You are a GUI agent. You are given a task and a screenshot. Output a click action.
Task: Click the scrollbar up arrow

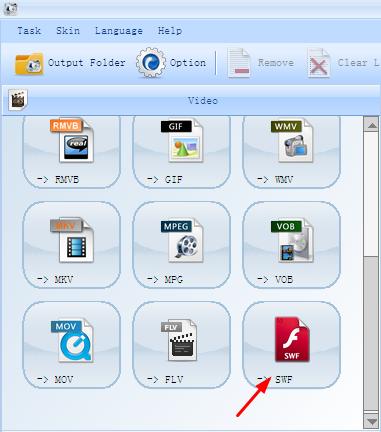[372, 126]
